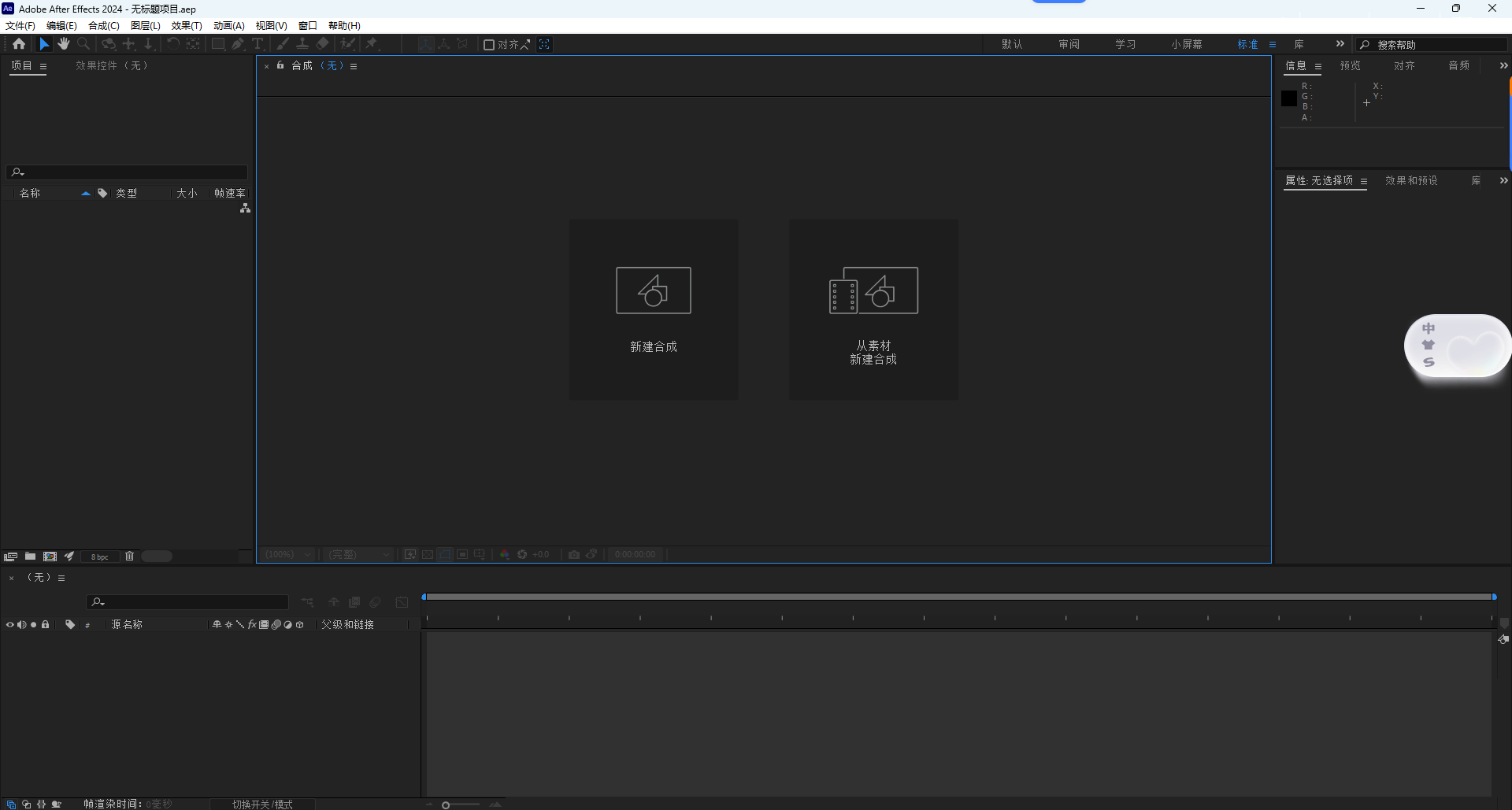Click the 切换开关/模式 toggle button

(x=262, y=804)
